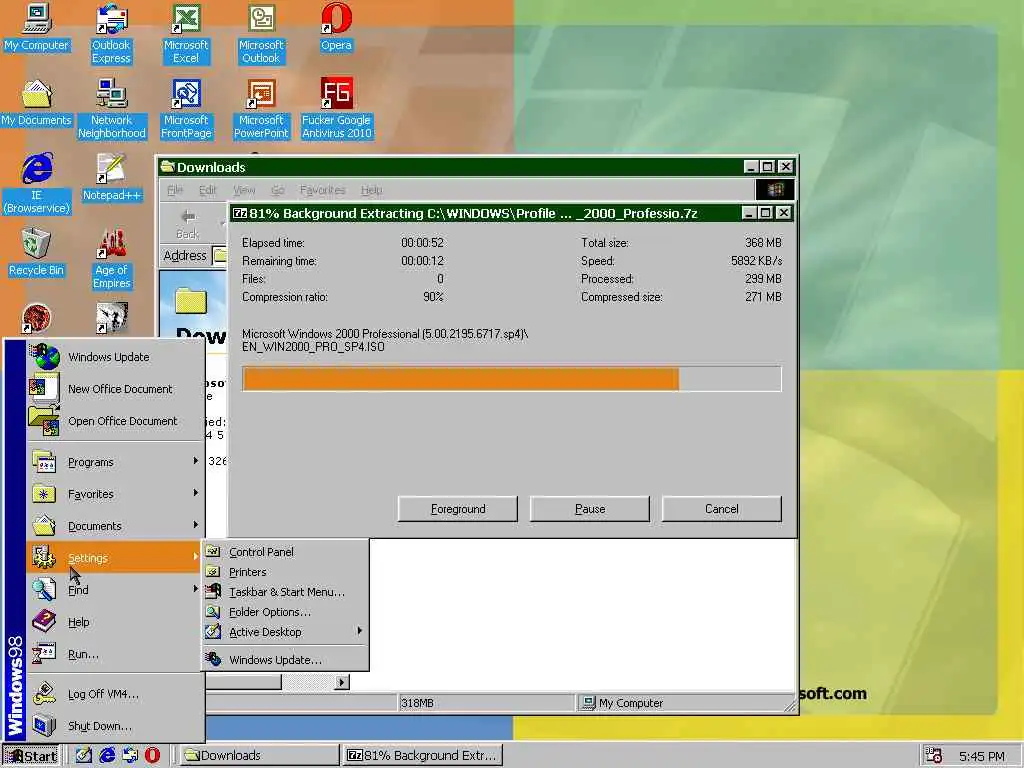This screenshot has width=1024, height=768.
Task: Open Control Panel from the Settings submenu
Action: pos(285,552)
